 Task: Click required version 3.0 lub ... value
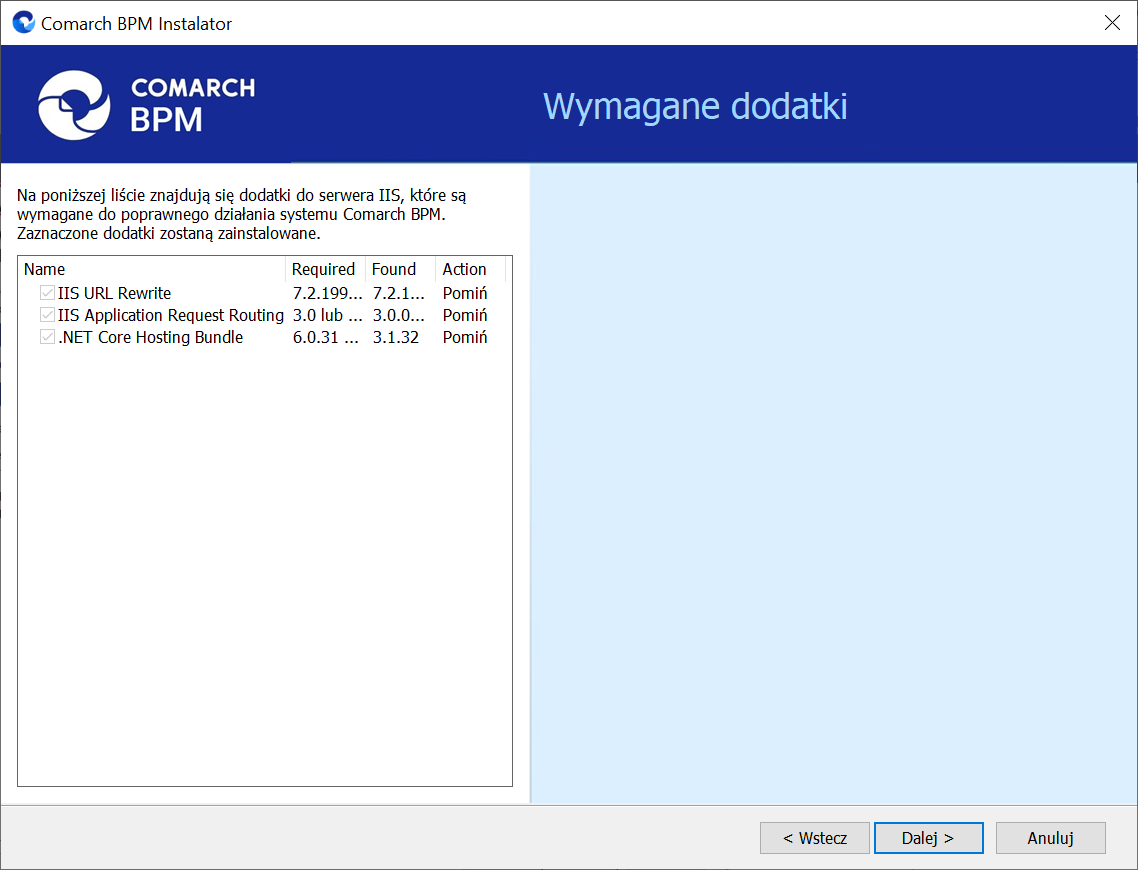(327, 315)
